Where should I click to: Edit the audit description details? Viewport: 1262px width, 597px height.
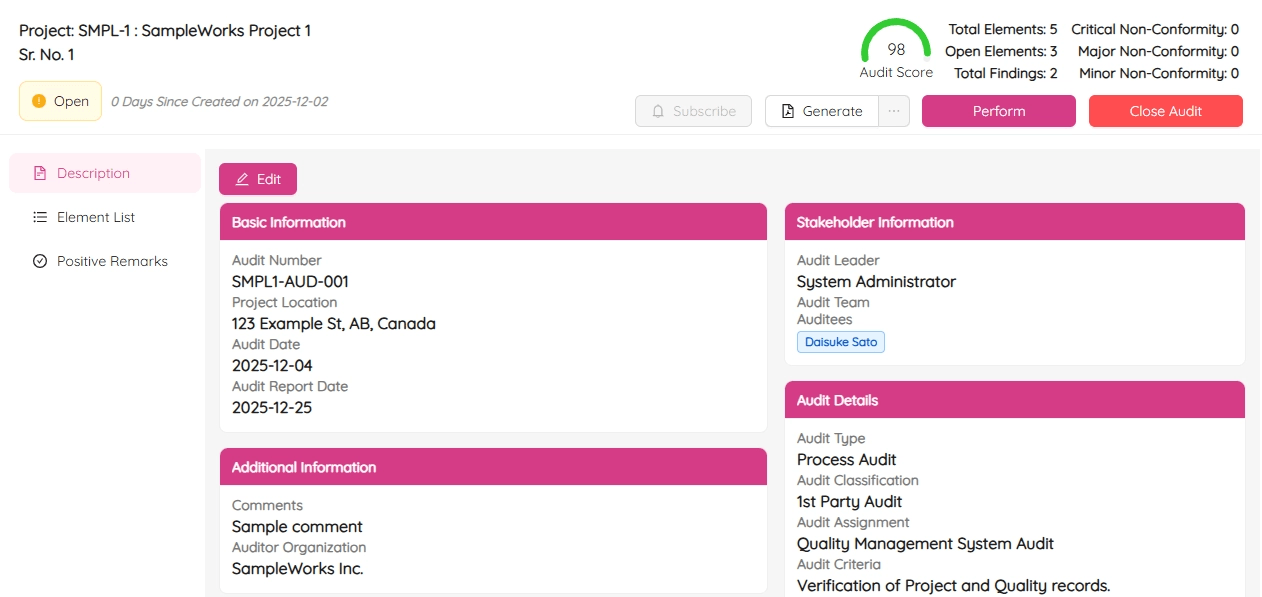pyautogui.click(x=258, y=179)
